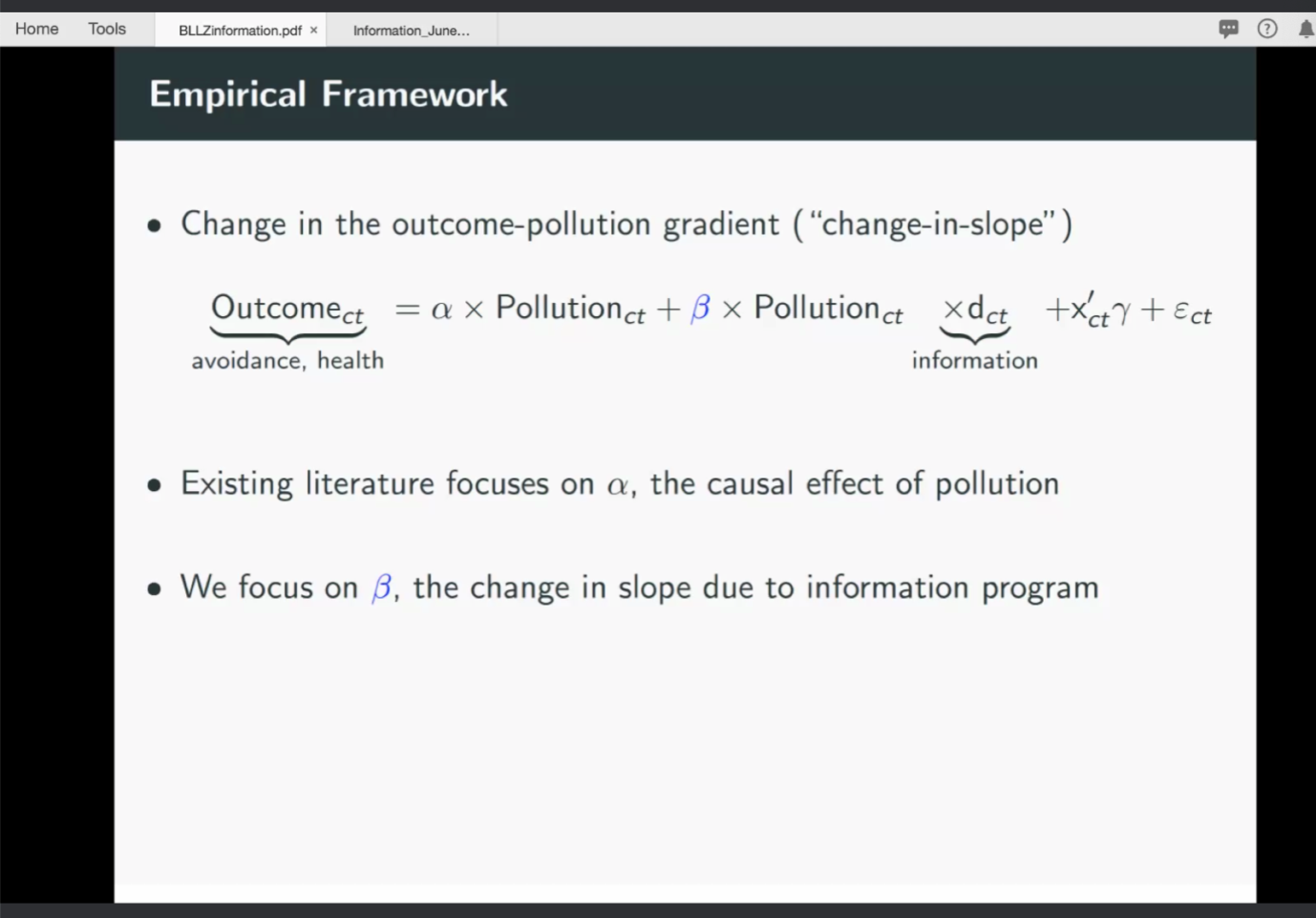Click the first Pollution term after α
This screenshot has width=1316, height=918.
(x=570, y=309)
